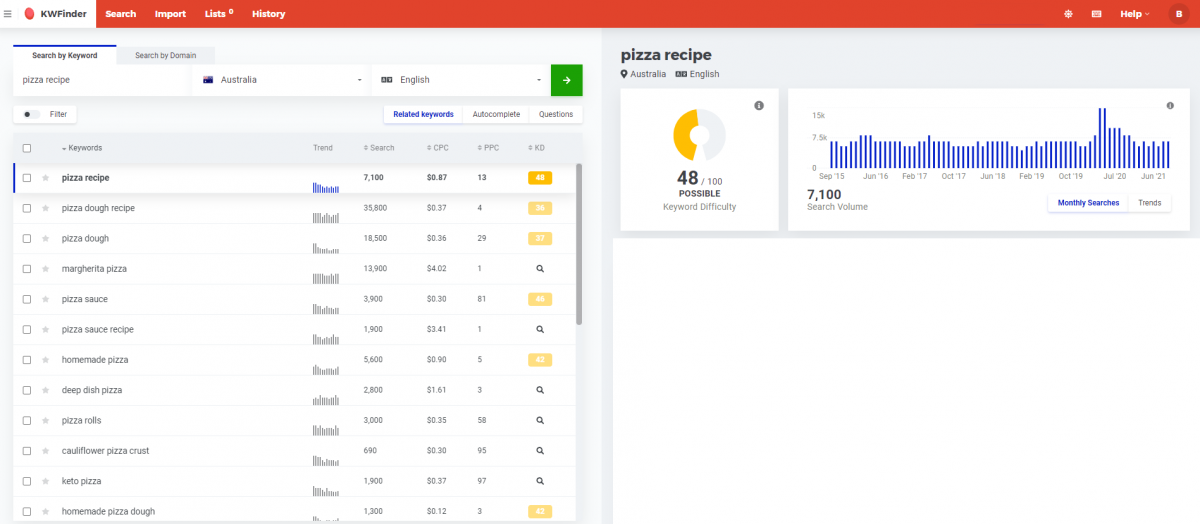Star the pizza sauce recipe keyword
The width and height of the screenshot is (1200, 524).
coord(45,329)
